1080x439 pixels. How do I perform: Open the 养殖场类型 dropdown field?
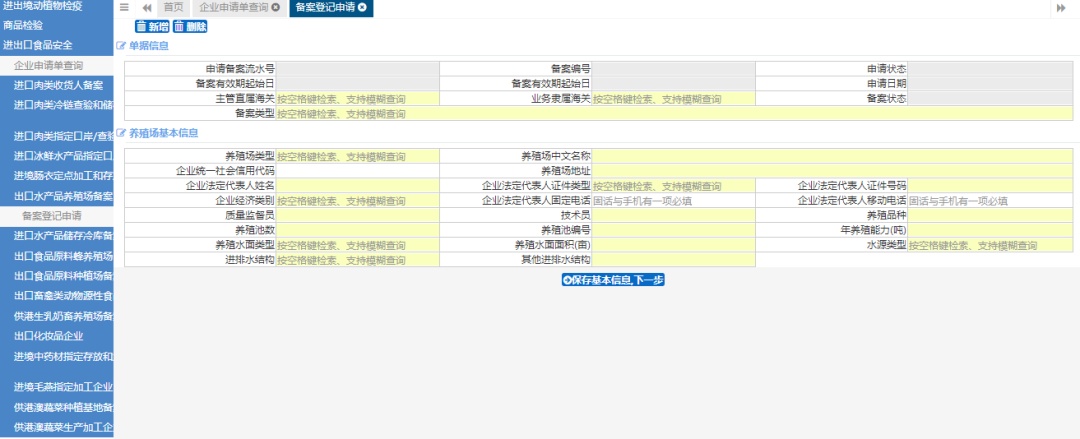click(x=357, y=156)
